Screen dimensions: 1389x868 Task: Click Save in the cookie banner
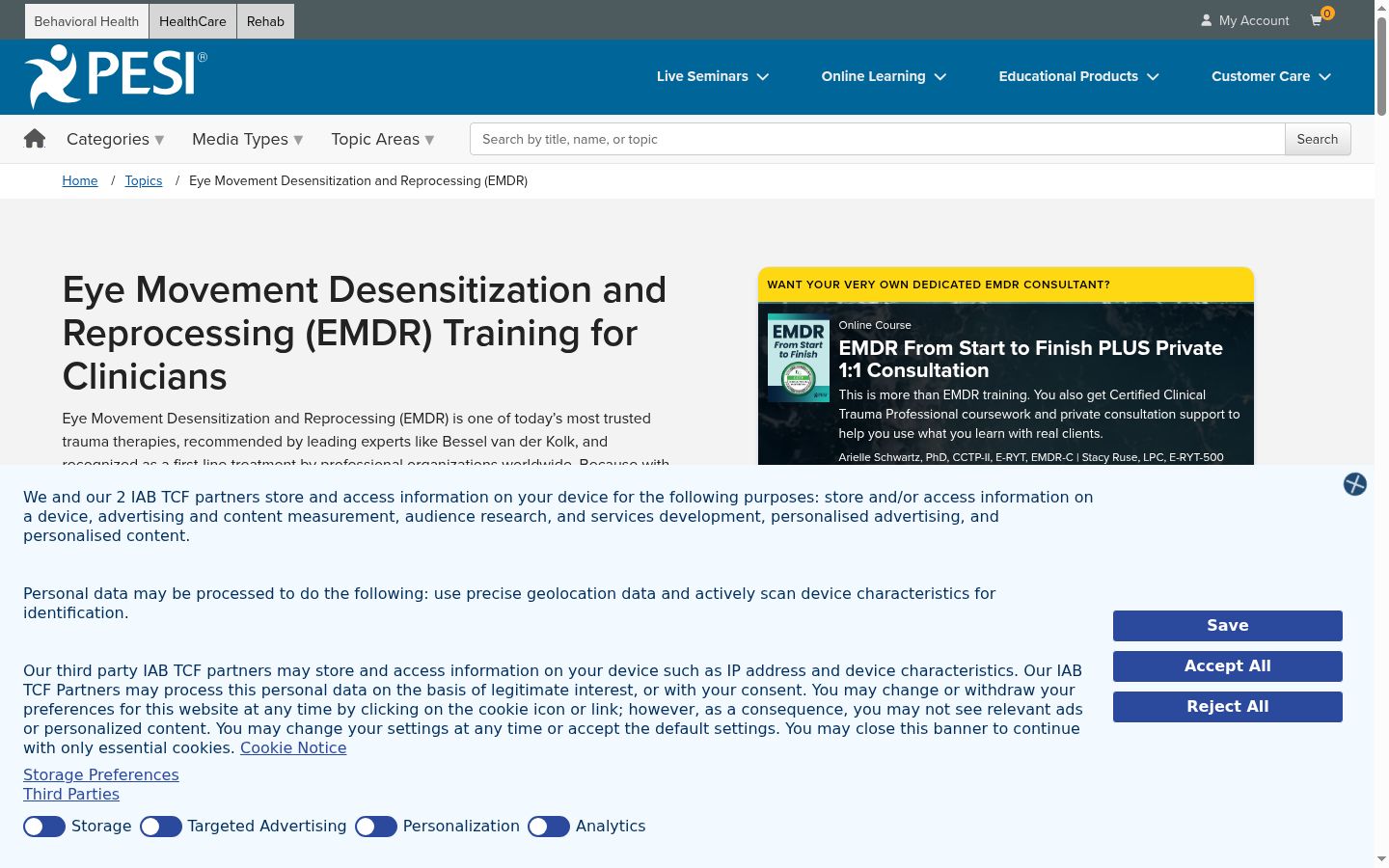point(1228,626)
